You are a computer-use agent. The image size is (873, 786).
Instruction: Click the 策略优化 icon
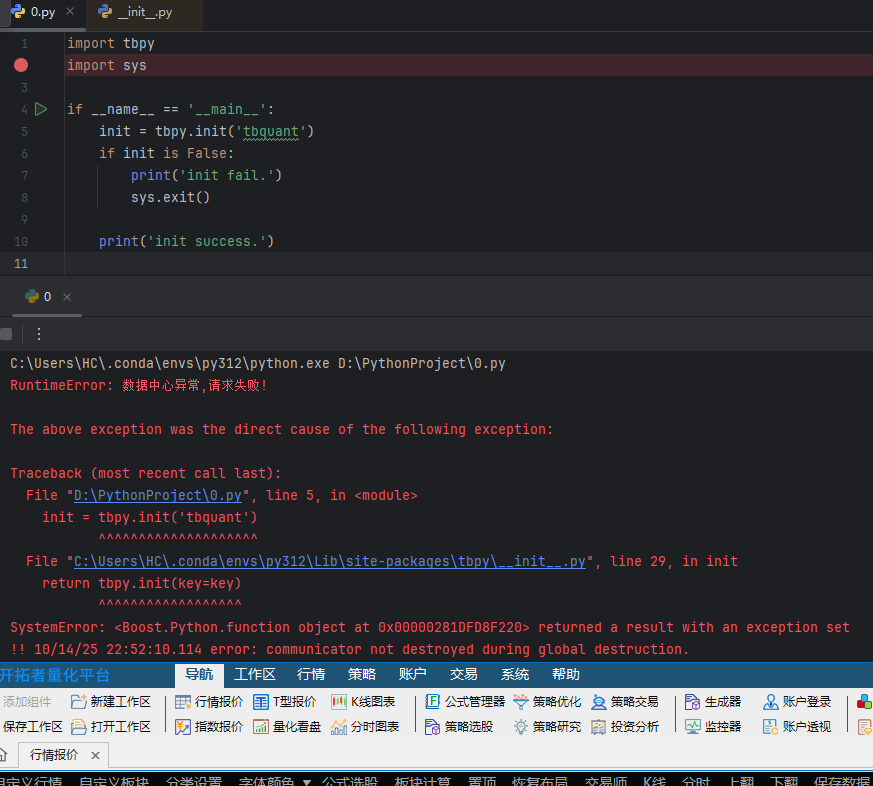point(521,702)
